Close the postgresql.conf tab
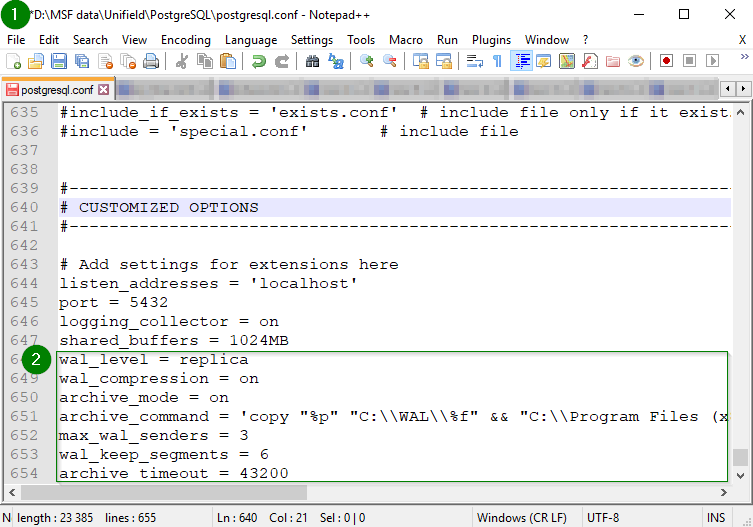This screenshot has height=527, width=753. [103, 89]
